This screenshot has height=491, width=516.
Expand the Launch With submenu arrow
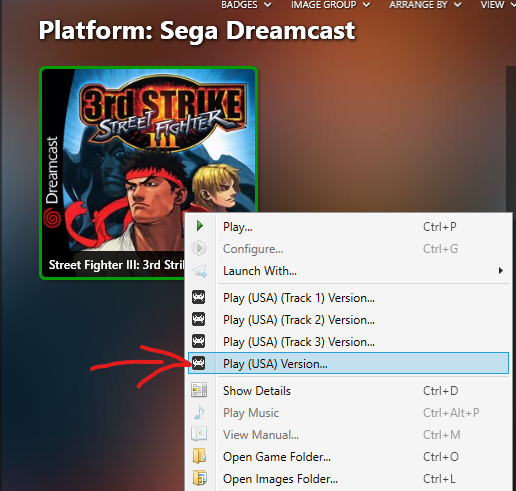pyautogui.click(x=501, y=271)
